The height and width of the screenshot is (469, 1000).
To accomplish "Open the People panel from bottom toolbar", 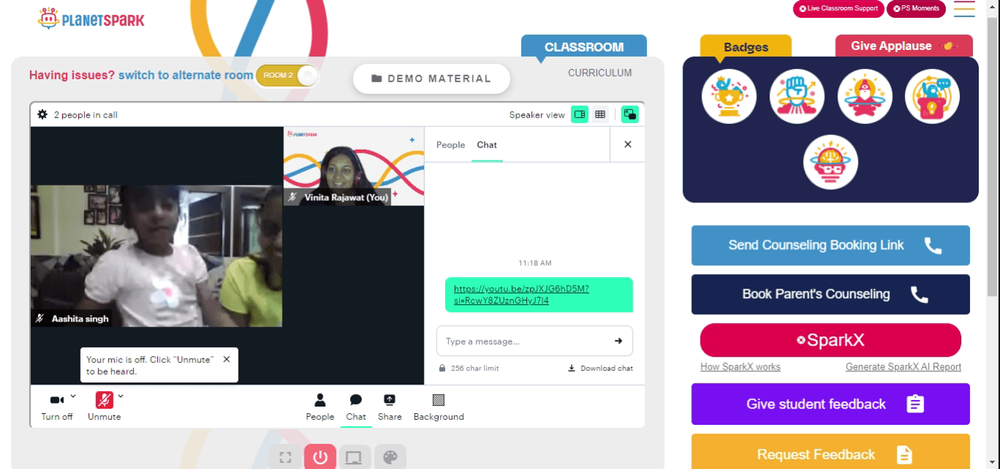I will pos(320,407).
